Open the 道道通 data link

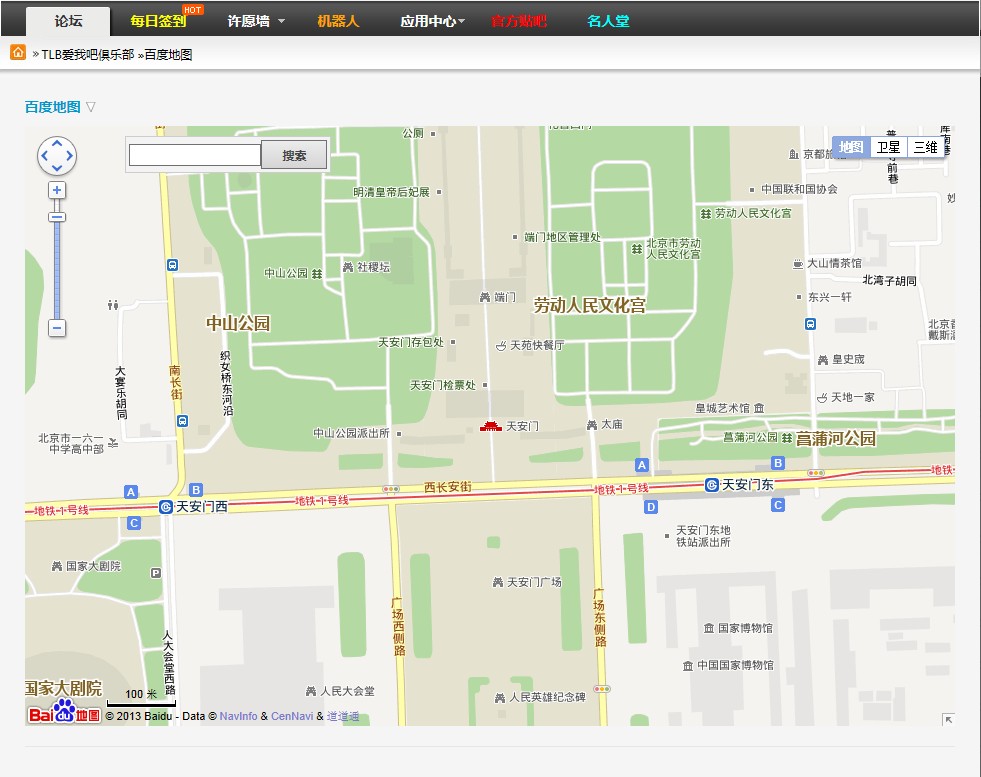[x=343, y=716]
